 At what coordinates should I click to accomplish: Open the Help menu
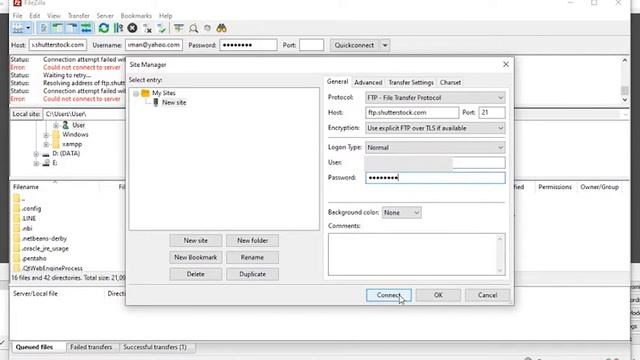point(165,16)
